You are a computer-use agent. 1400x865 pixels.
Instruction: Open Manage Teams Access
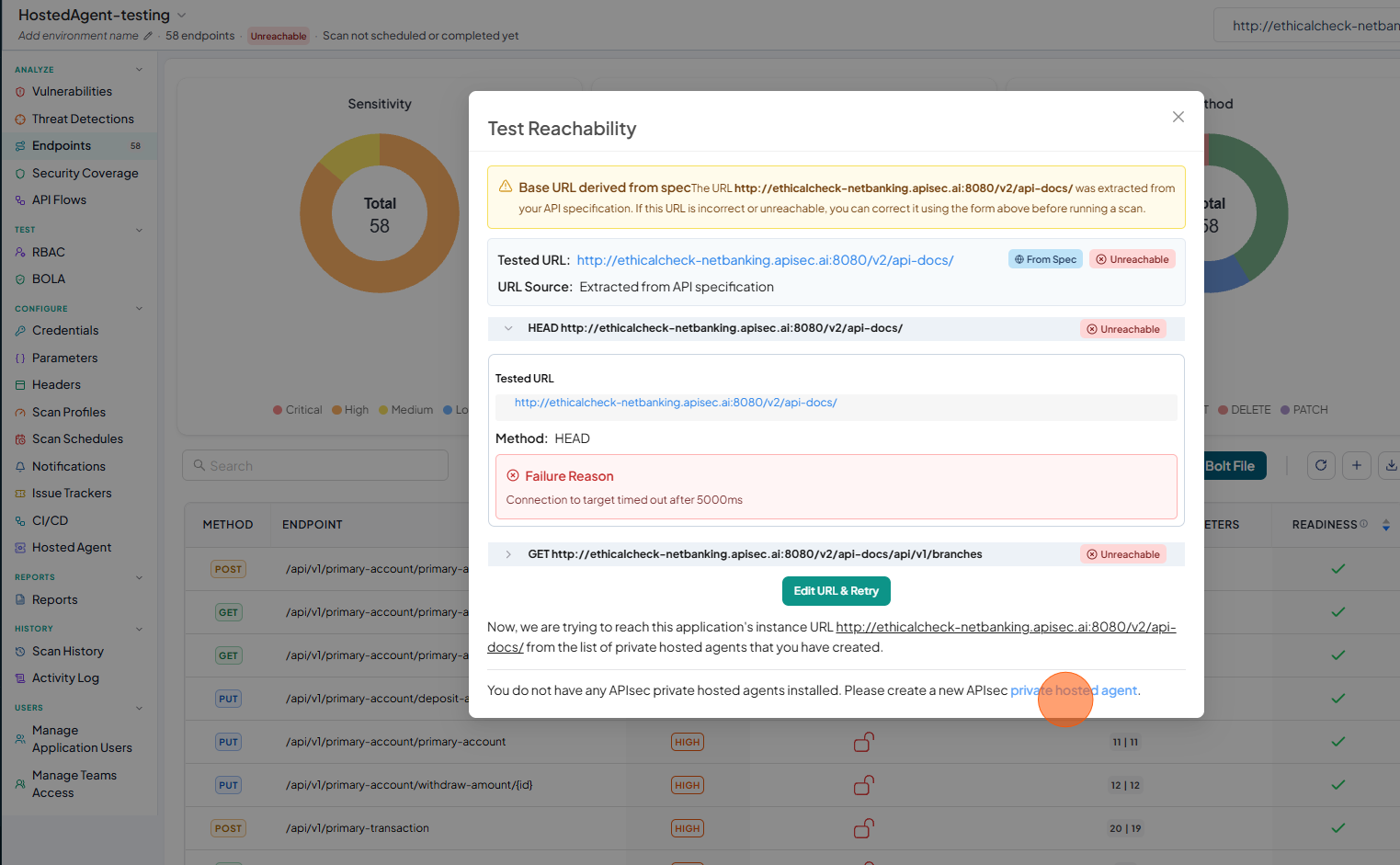click(74, 784)
